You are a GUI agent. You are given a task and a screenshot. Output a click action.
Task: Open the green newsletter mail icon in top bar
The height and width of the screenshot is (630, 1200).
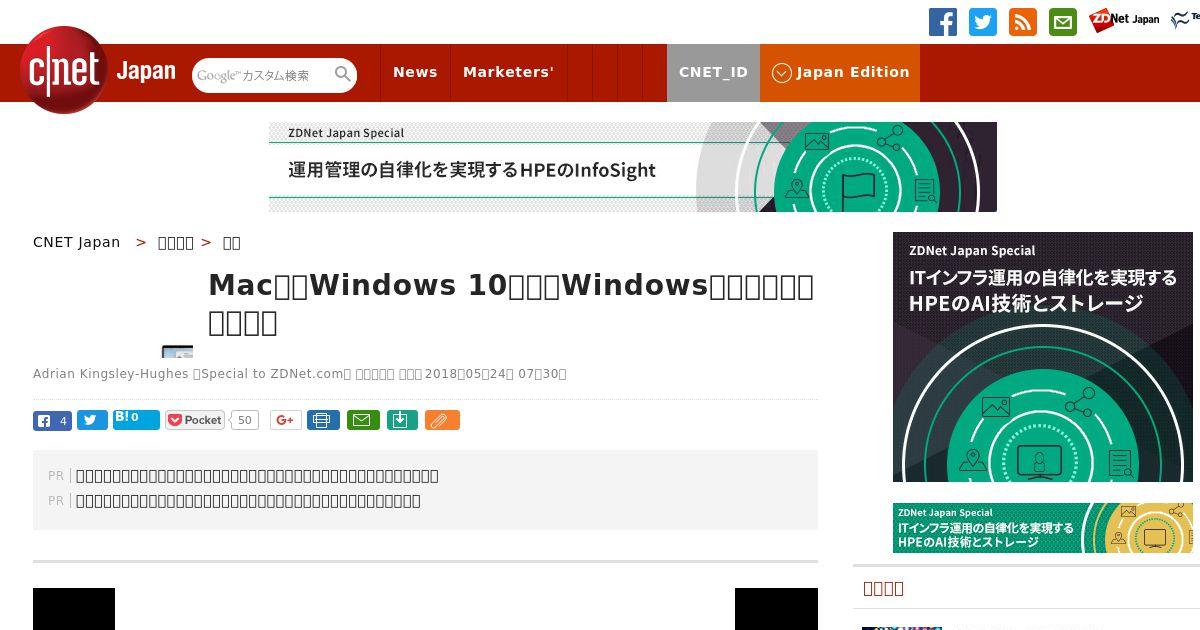1063,22
